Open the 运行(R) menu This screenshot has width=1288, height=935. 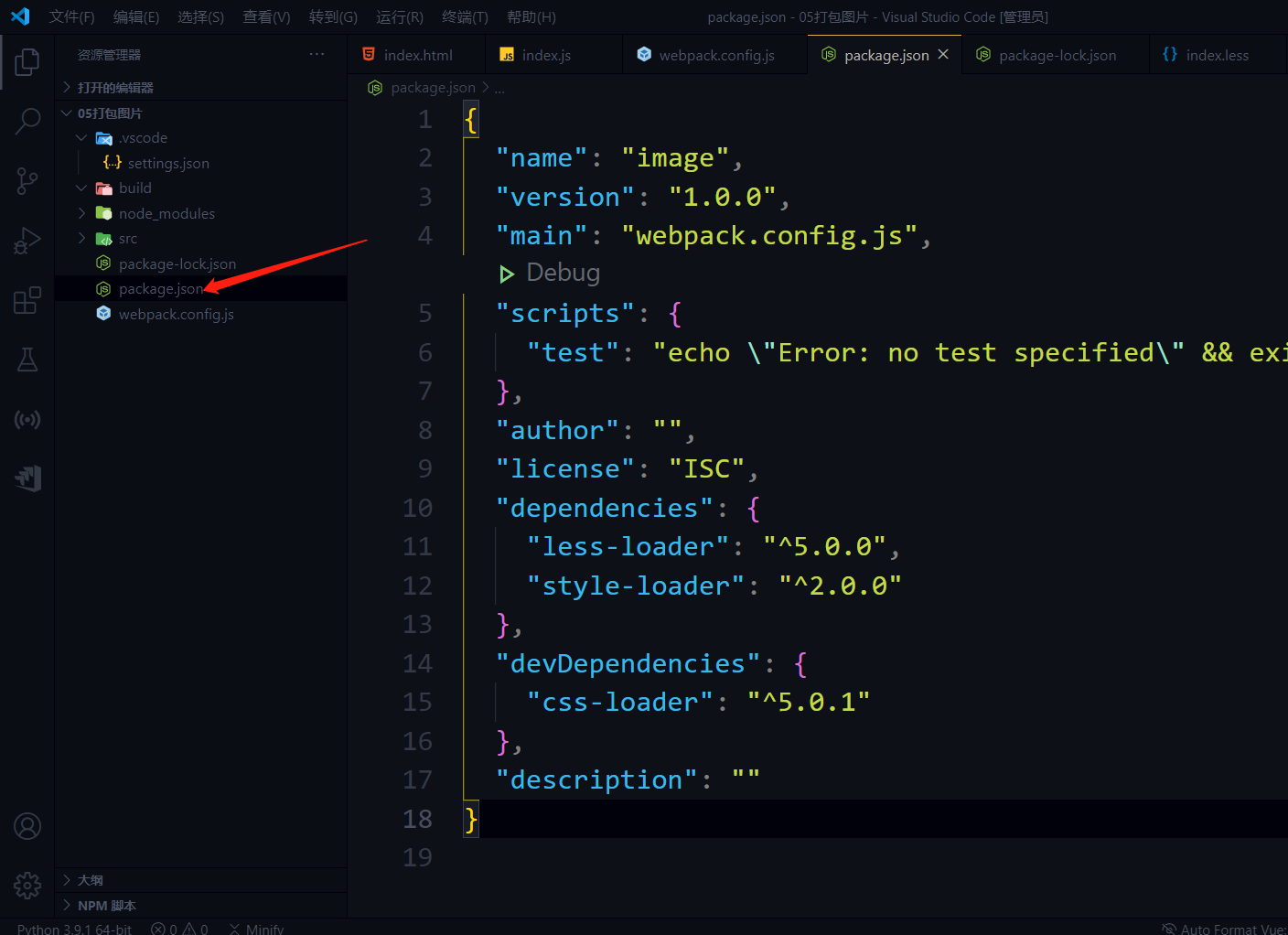(400, 16)
